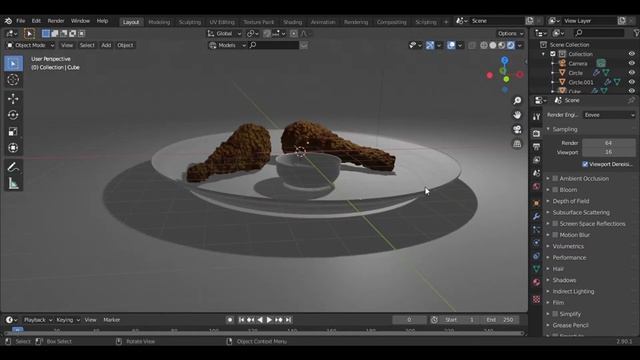The height and width of the screenshot is (360, 640).
Task: Toggle Viewport Denoising checkbox
Action: 585,164
